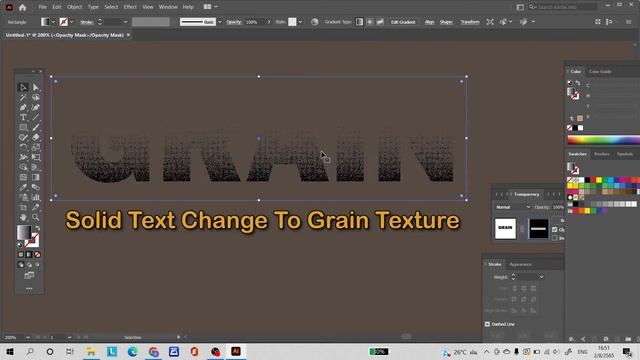Select the Paintbrush tool

coord(36,127)
